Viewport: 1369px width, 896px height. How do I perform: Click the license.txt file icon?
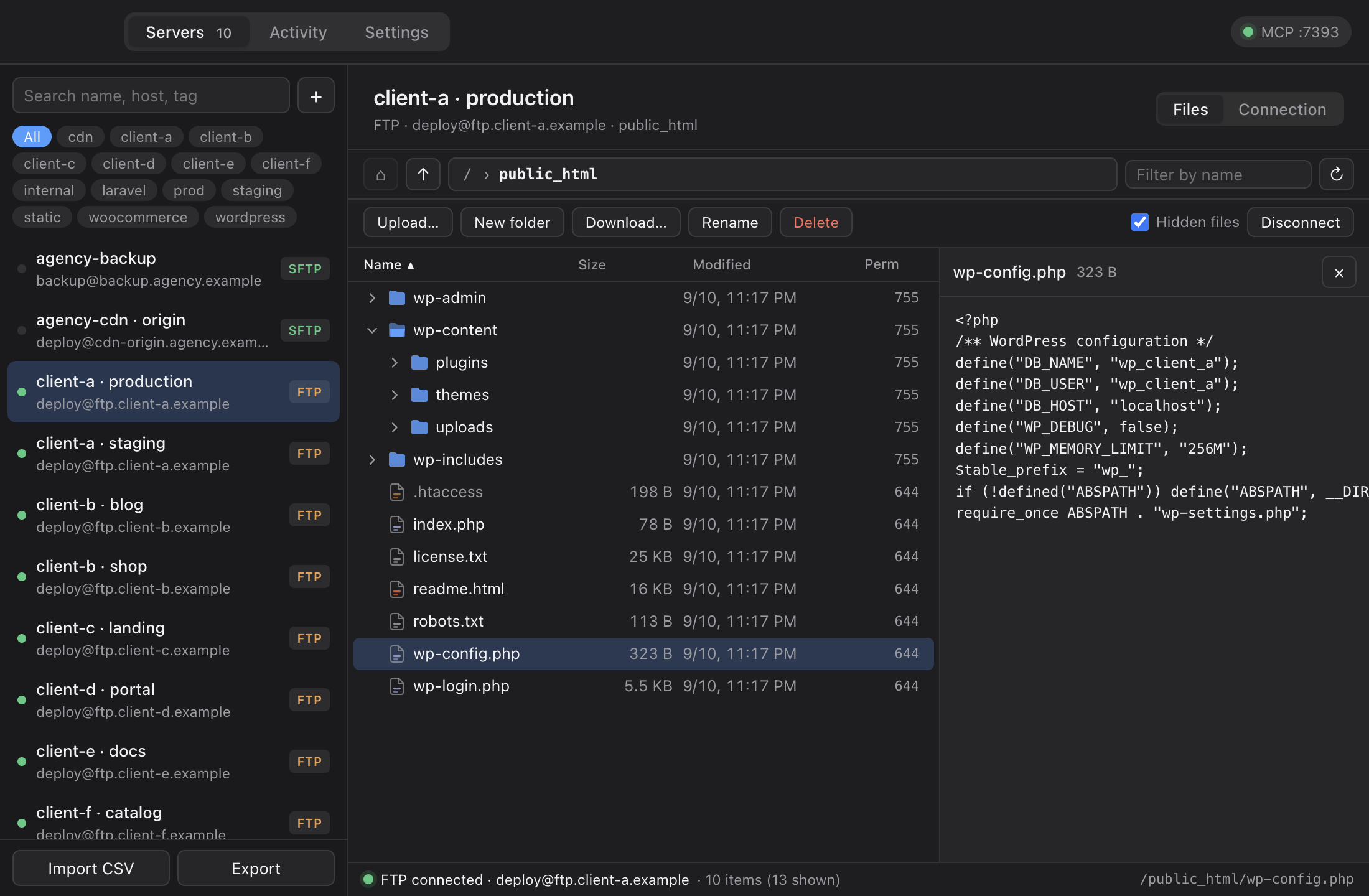[x=397, y=557]
